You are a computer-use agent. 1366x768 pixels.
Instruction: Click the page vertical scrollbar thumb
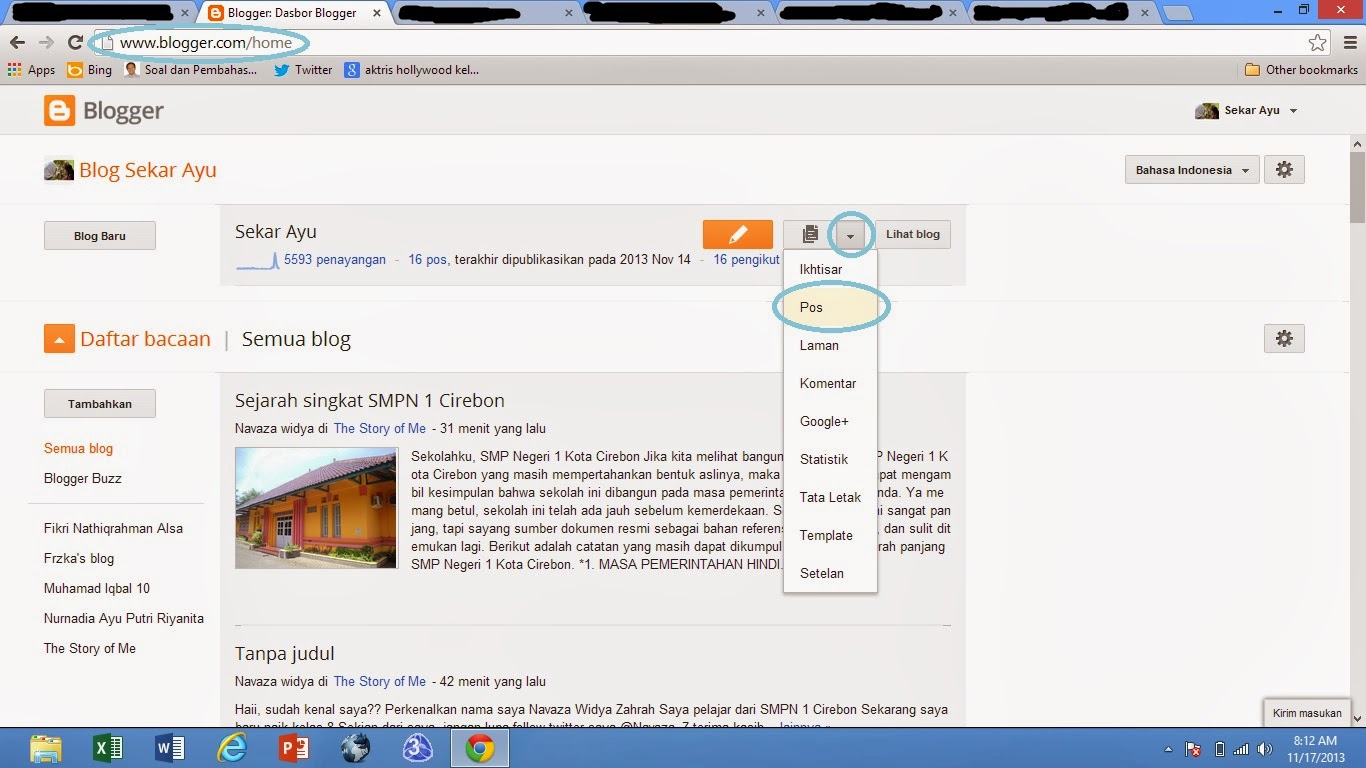coord(1357,187)
